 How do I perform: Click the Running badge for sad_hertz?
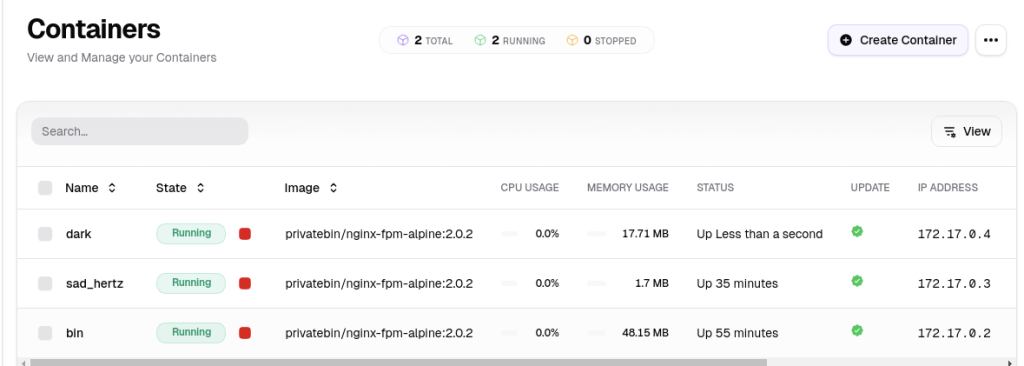(191, 283)
